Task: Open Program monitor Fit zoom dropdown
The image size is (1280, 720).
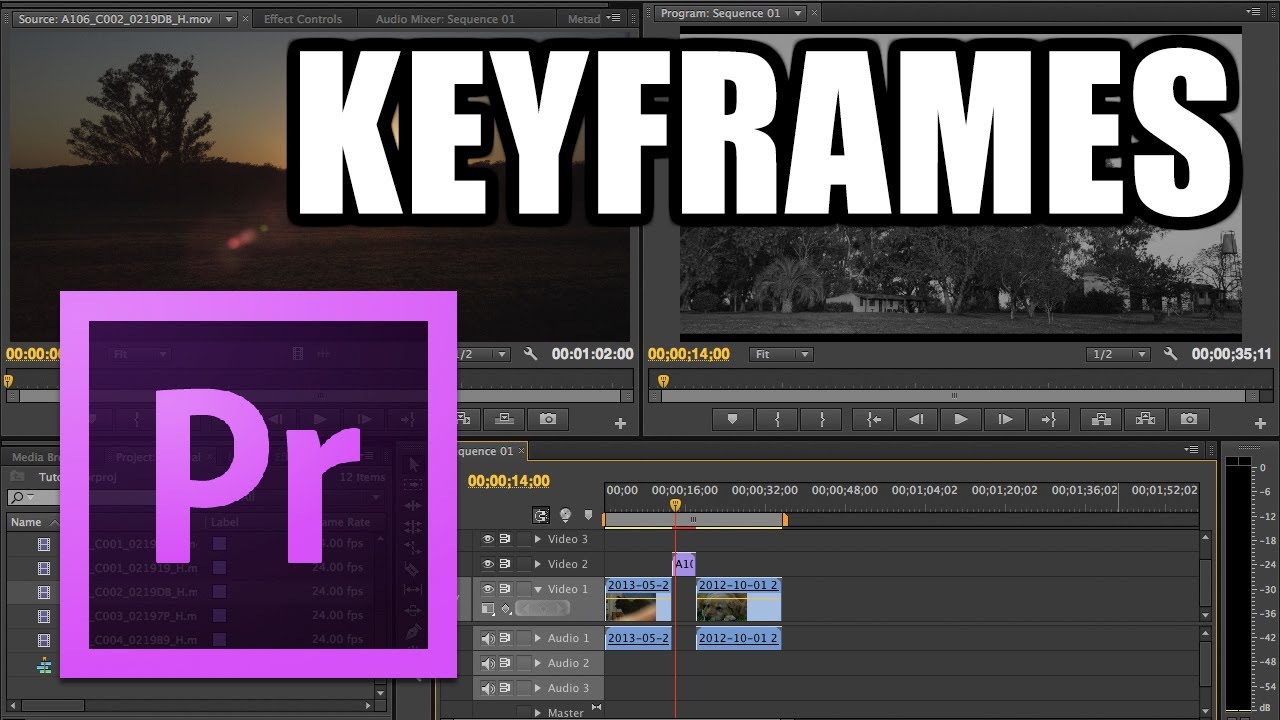Action: [x=781, y=354]
